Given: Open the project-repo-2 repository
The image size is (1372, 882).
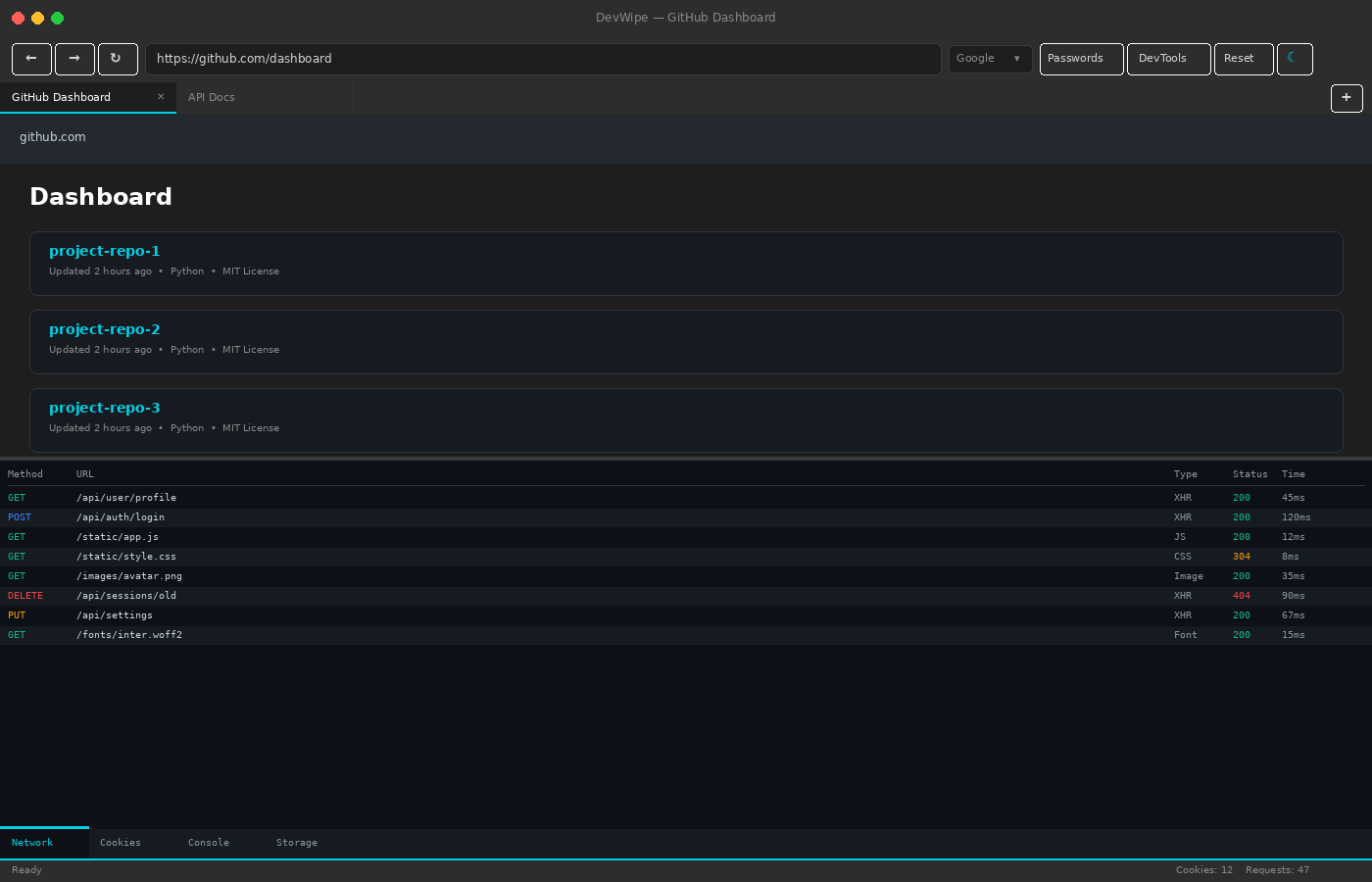Looking at the screenshot, I should [104, 328].
